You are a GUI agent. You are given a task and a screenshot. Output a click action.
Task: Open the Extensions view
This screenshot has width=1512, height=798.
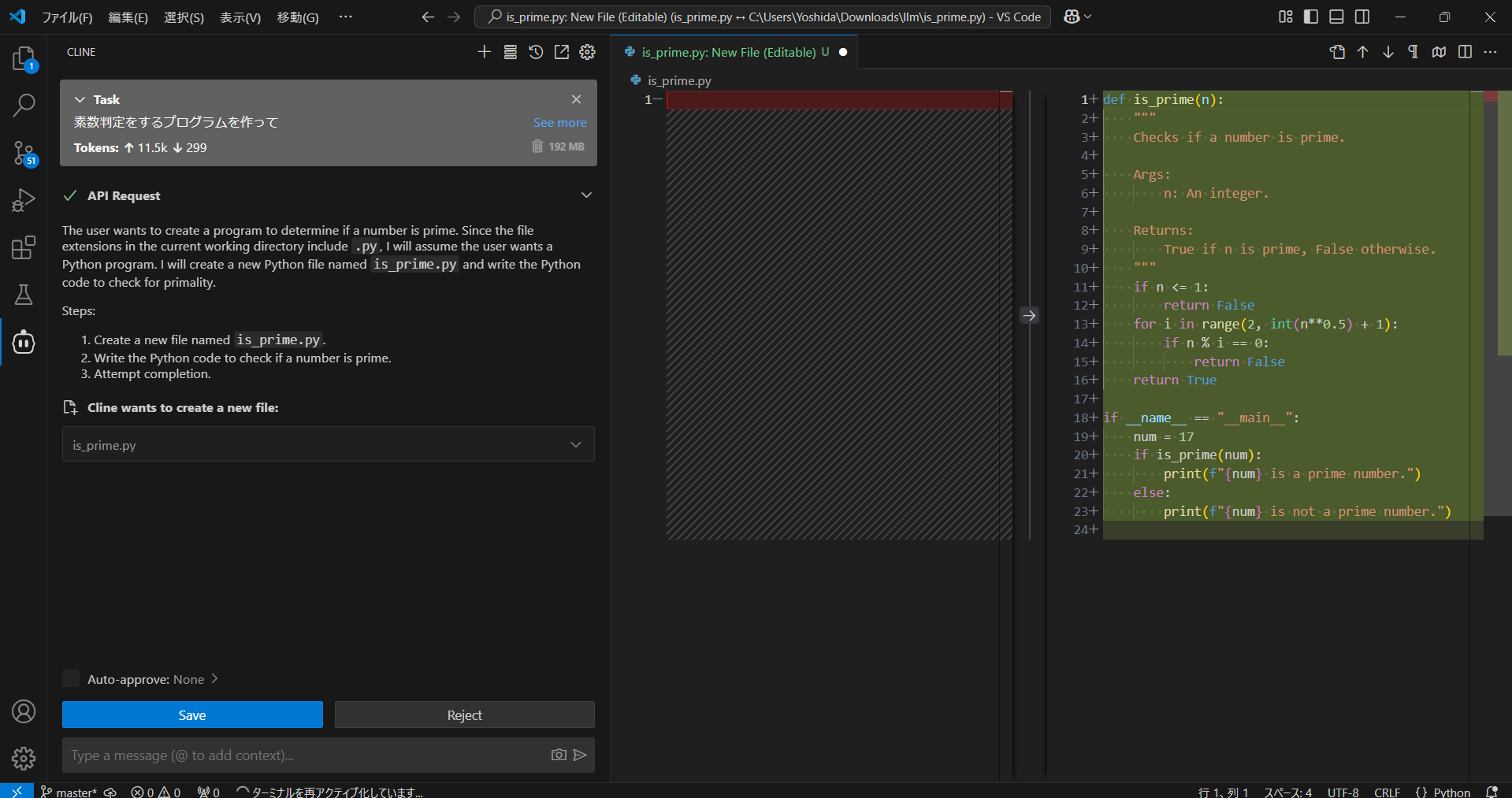click(24, 247)
